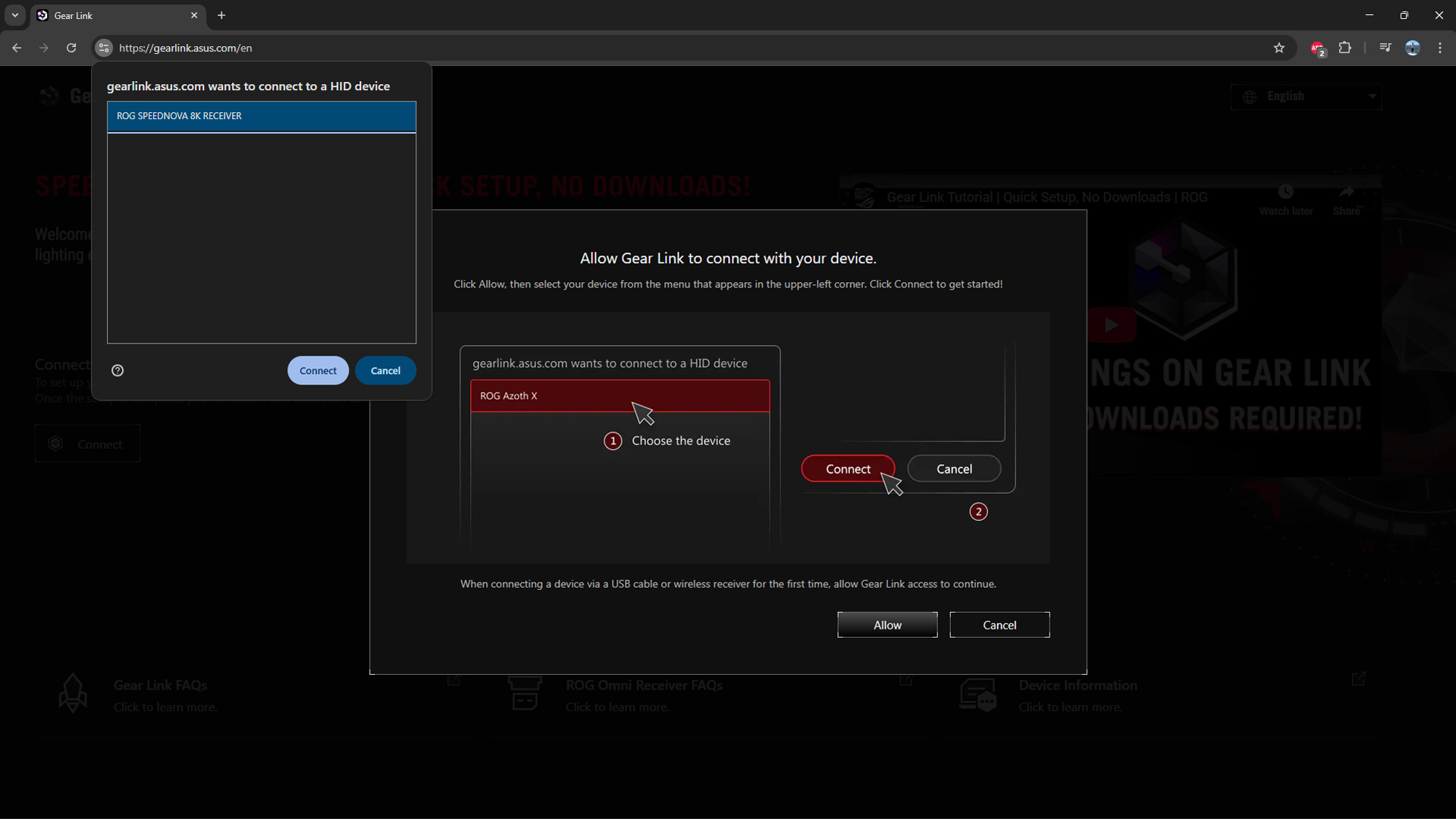Save the tutorial video with Watch later
The image size is (1456, 819).
point(1287,192)
